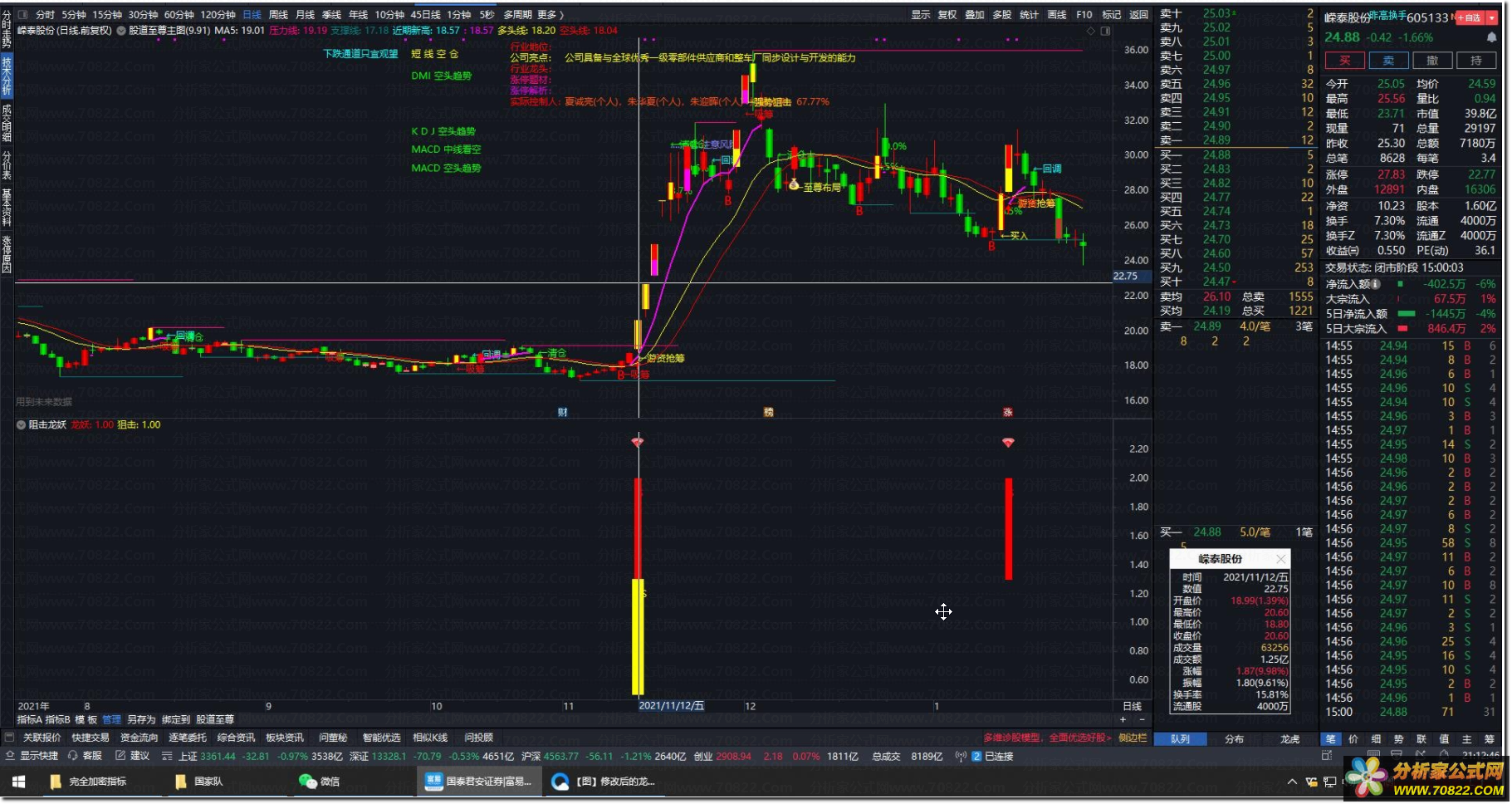The height and width of the screenshot is (804, 1512).
Task: Click the 涨 marker on chart timeline
Action: click(1007, 412)
